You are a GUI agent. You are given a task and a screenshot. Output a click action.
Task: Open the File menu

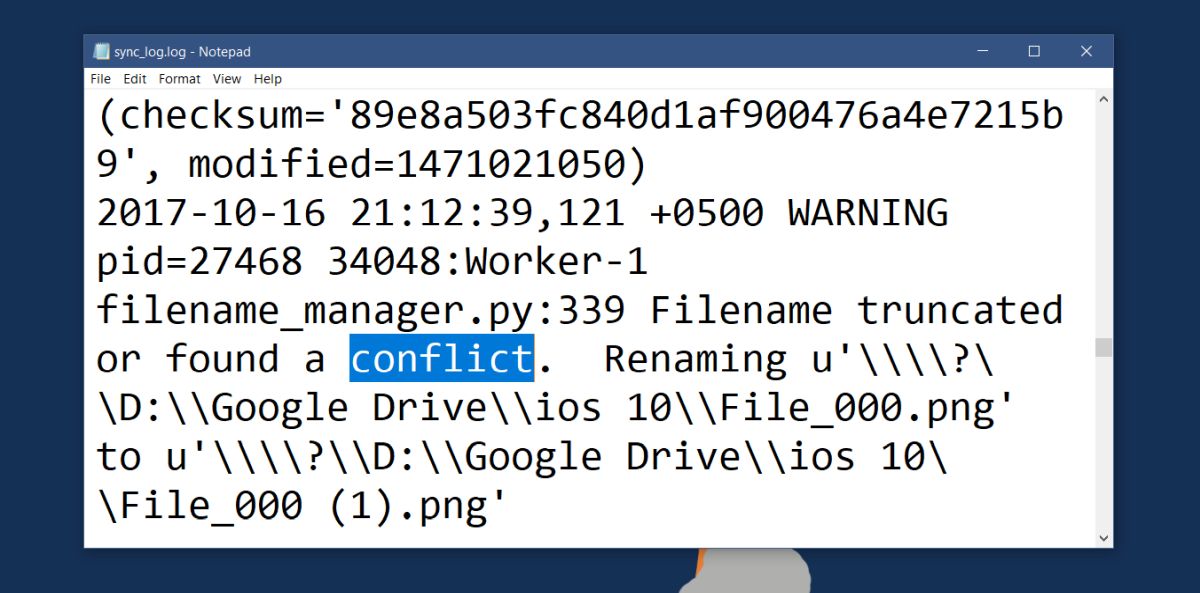click(100, 79)
